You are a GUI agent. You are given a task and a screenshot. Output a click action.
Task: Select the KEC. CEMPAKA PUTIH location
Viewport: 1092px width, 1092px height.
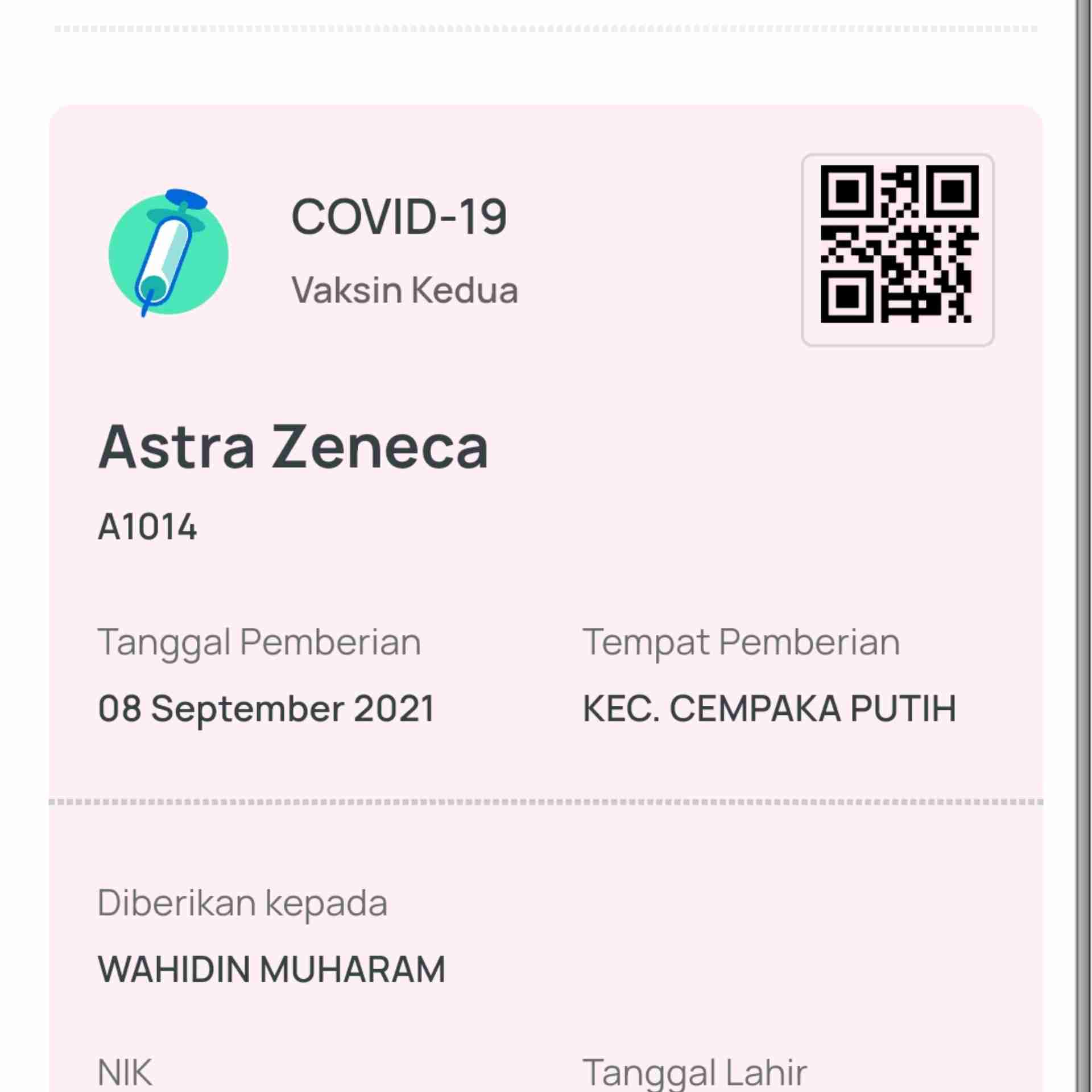[x=770, y=709]
